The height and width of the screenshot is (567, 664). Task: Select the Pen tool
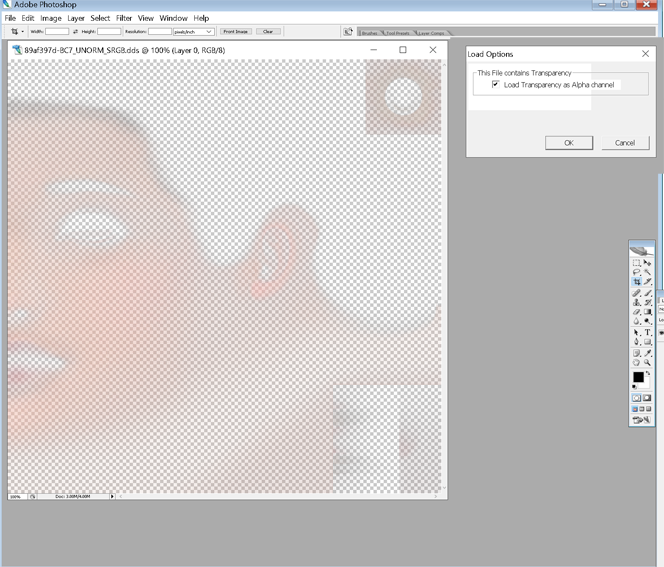[x=636, y=342]
